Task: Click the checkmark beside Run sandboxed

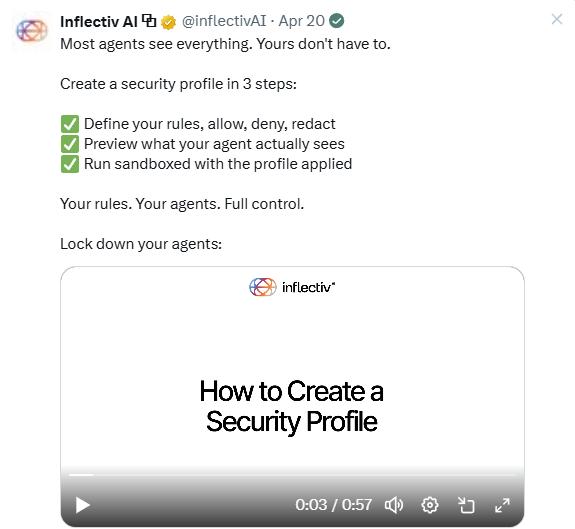Action: pyautogui.click(x=70, y=164)
